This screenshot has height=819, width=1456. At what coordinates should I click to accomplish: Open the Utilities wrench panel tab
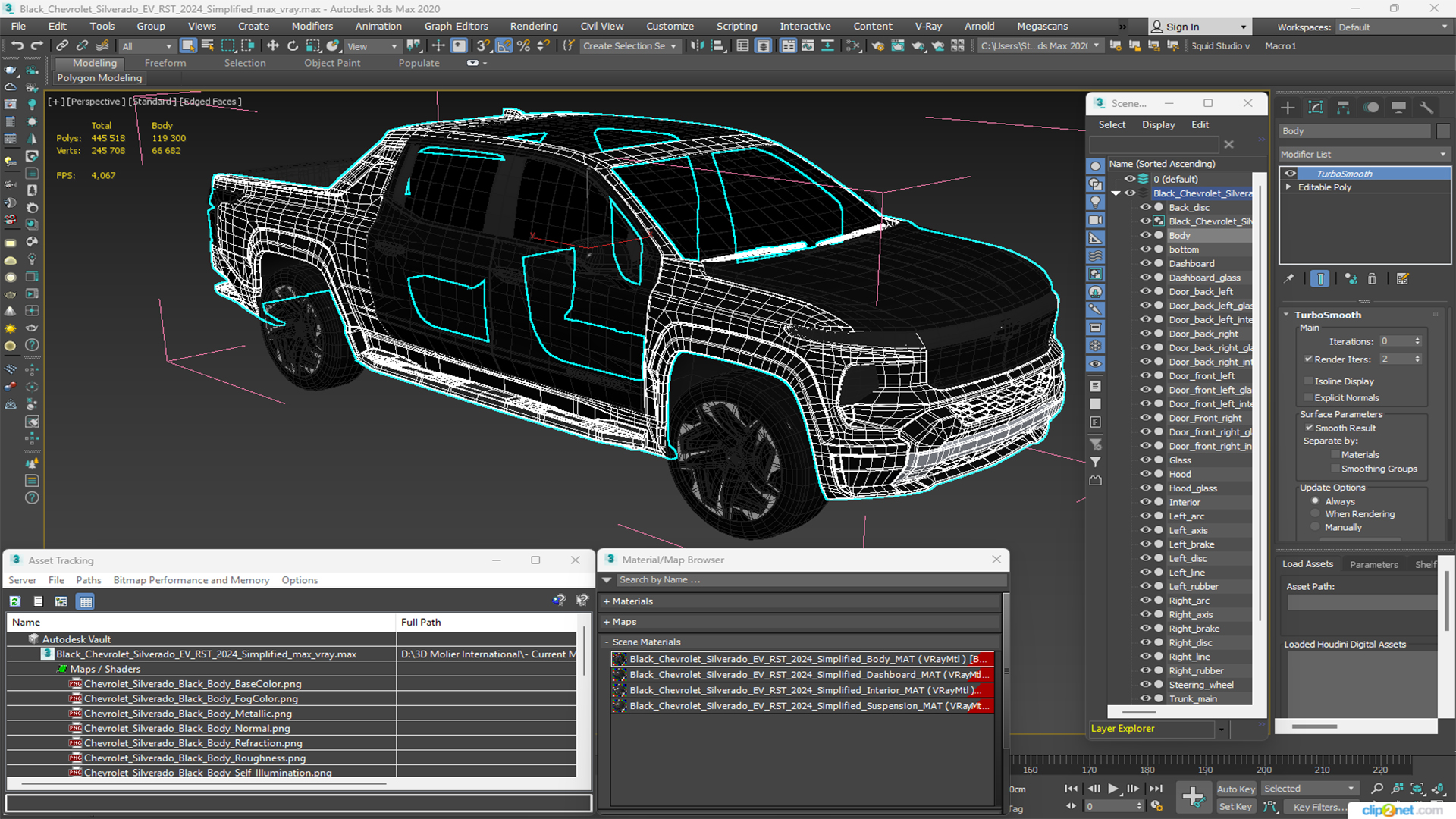coord(1426,108)
